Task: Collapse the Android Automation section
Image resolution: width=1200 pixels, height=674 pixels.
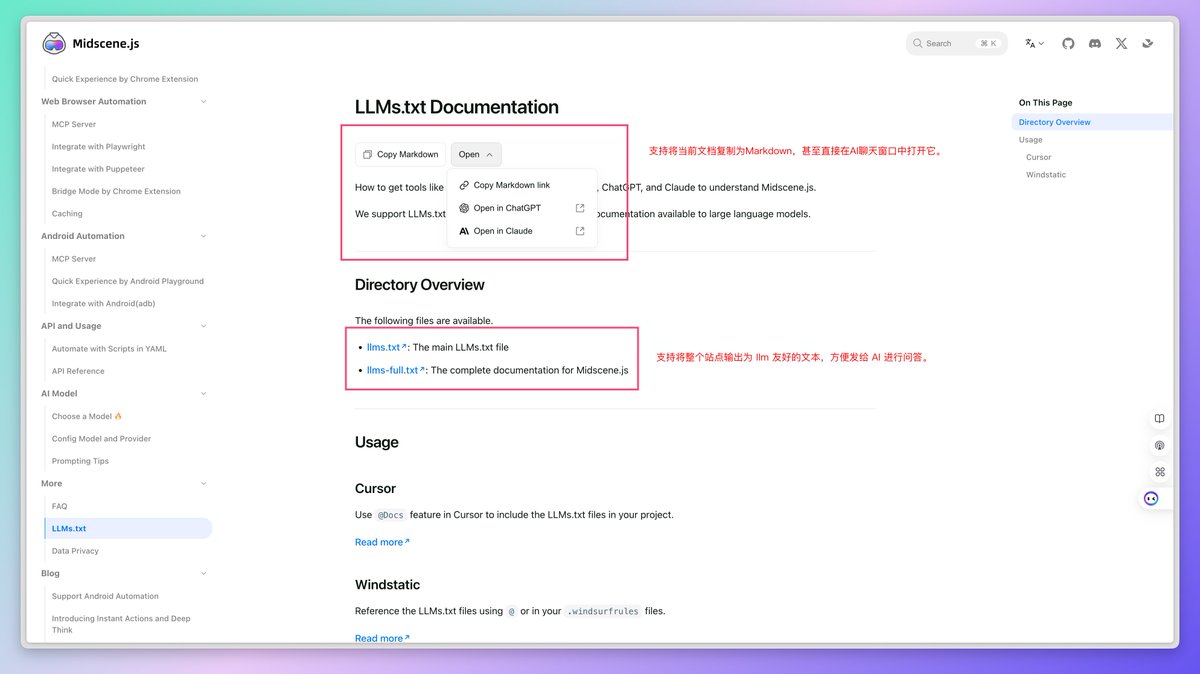Action: point(204,236)
